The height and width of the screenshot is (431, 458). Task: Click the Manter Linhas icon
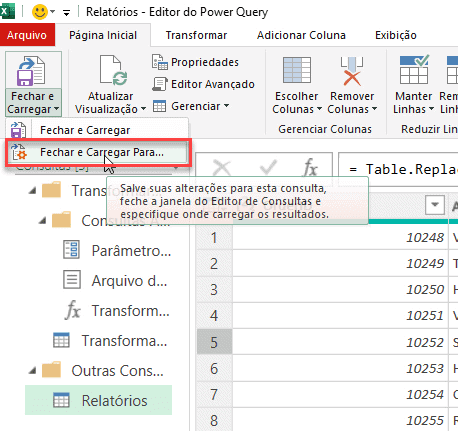click(414, 69)
